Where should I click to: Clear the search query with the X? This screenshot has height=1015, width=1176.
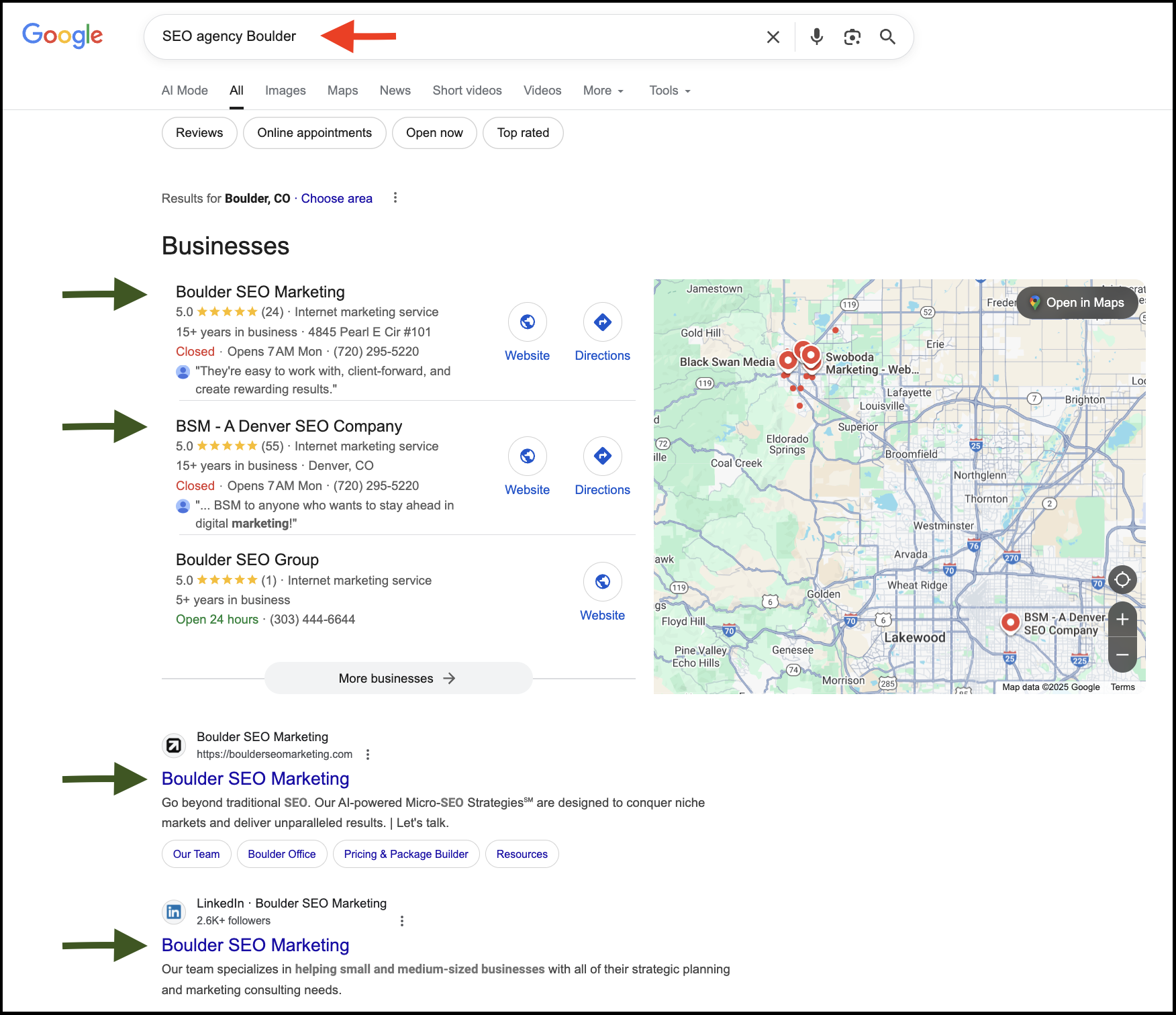(773, 37)
